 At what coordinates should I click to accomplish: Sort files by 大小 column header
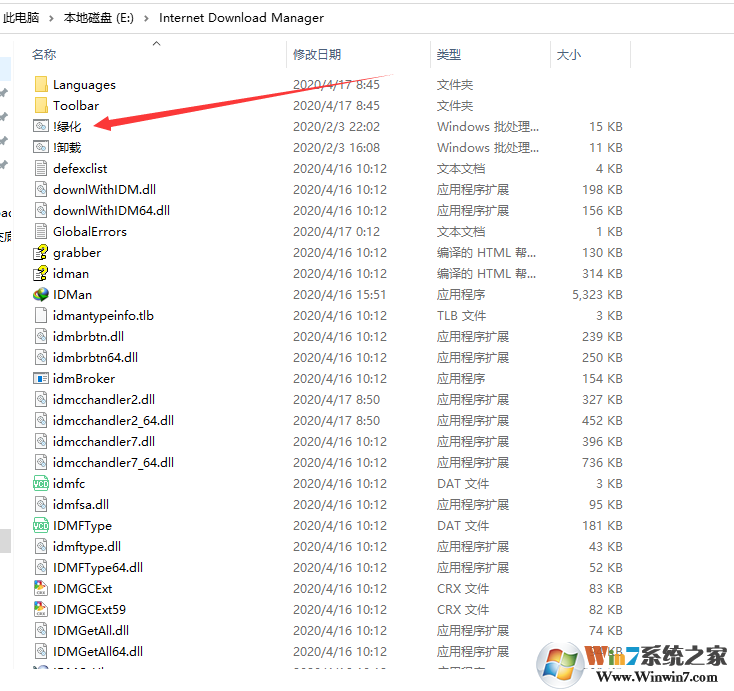pyautogui.click(x=569, y=55)
